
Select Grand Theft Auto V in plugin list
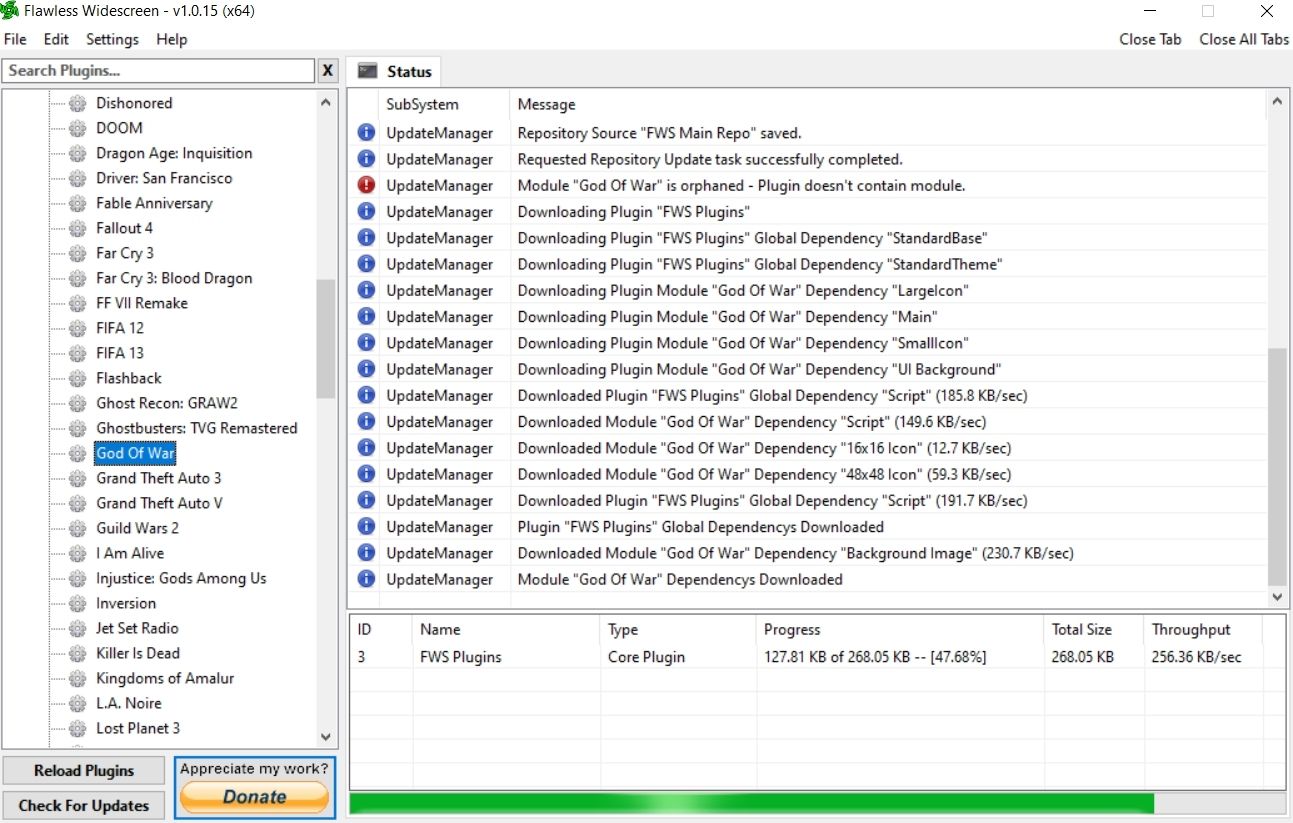pos(159,503)
